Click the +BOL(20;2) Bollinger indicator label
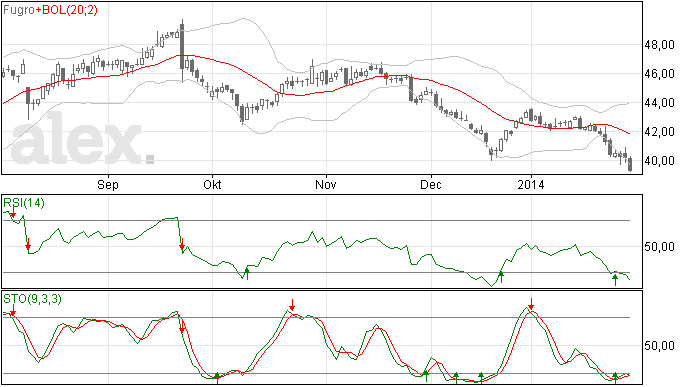Image resolution: width=690 pixels, height=387 pixels. (66, 10)
